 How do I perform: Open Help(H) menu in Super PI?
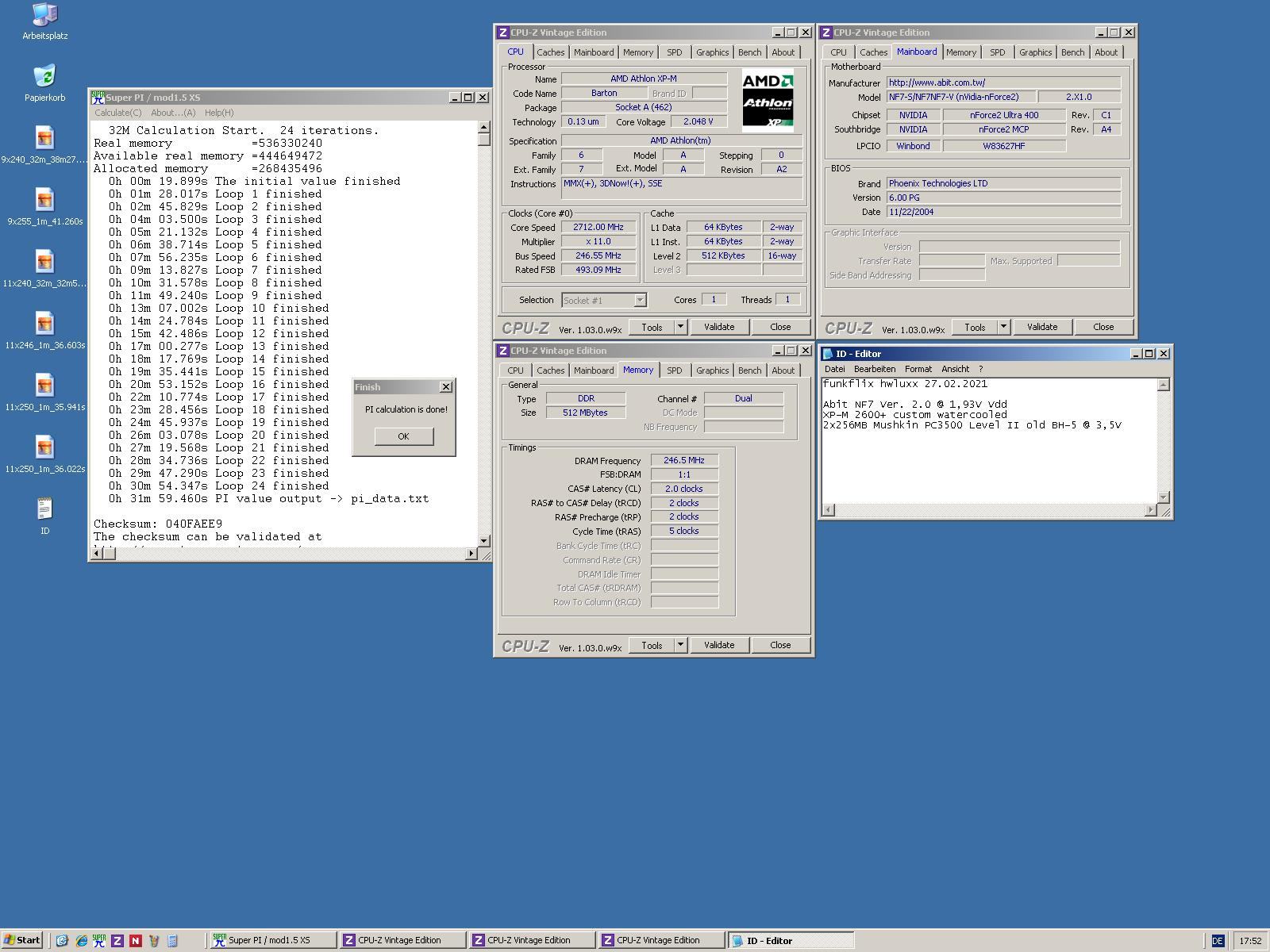click(x=219, y=113)
